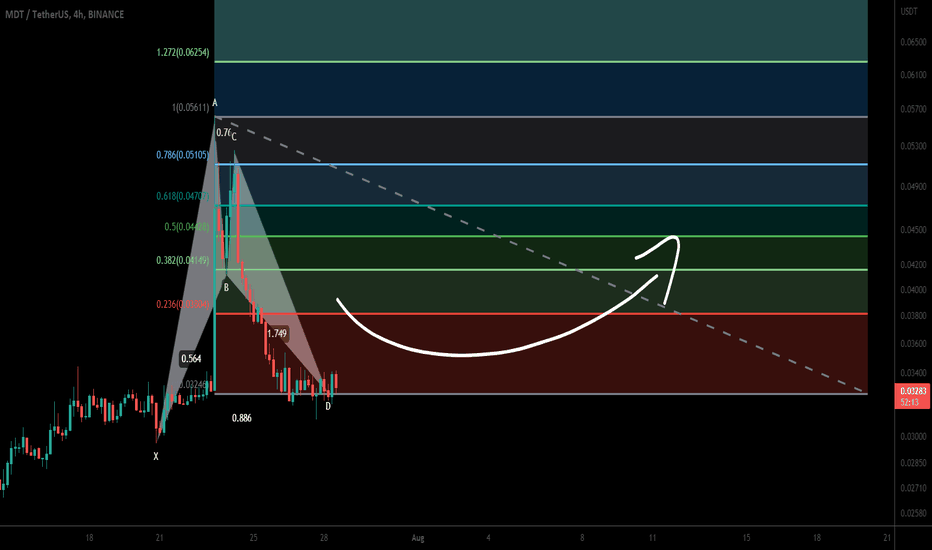
Task: Click the 0.04200 price axis label
Action: tap(913, 264)
